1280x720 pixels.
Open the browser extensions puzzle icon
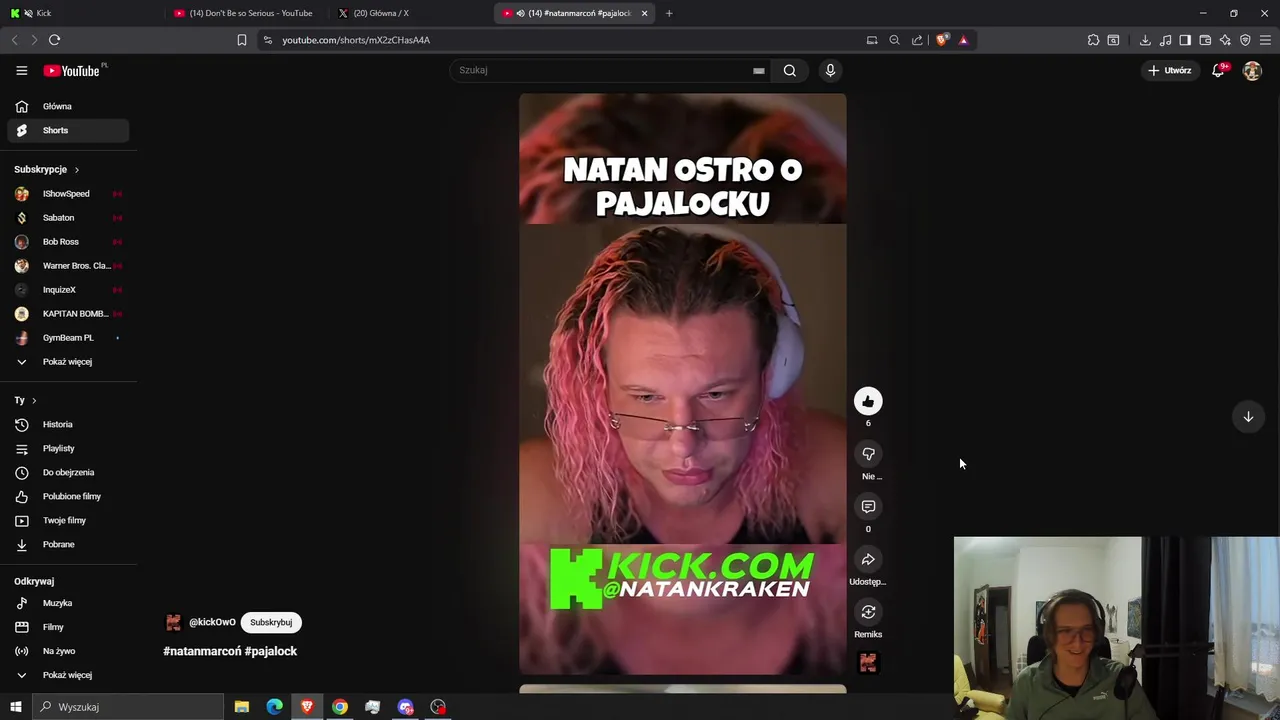click(x=1093, y=40)
